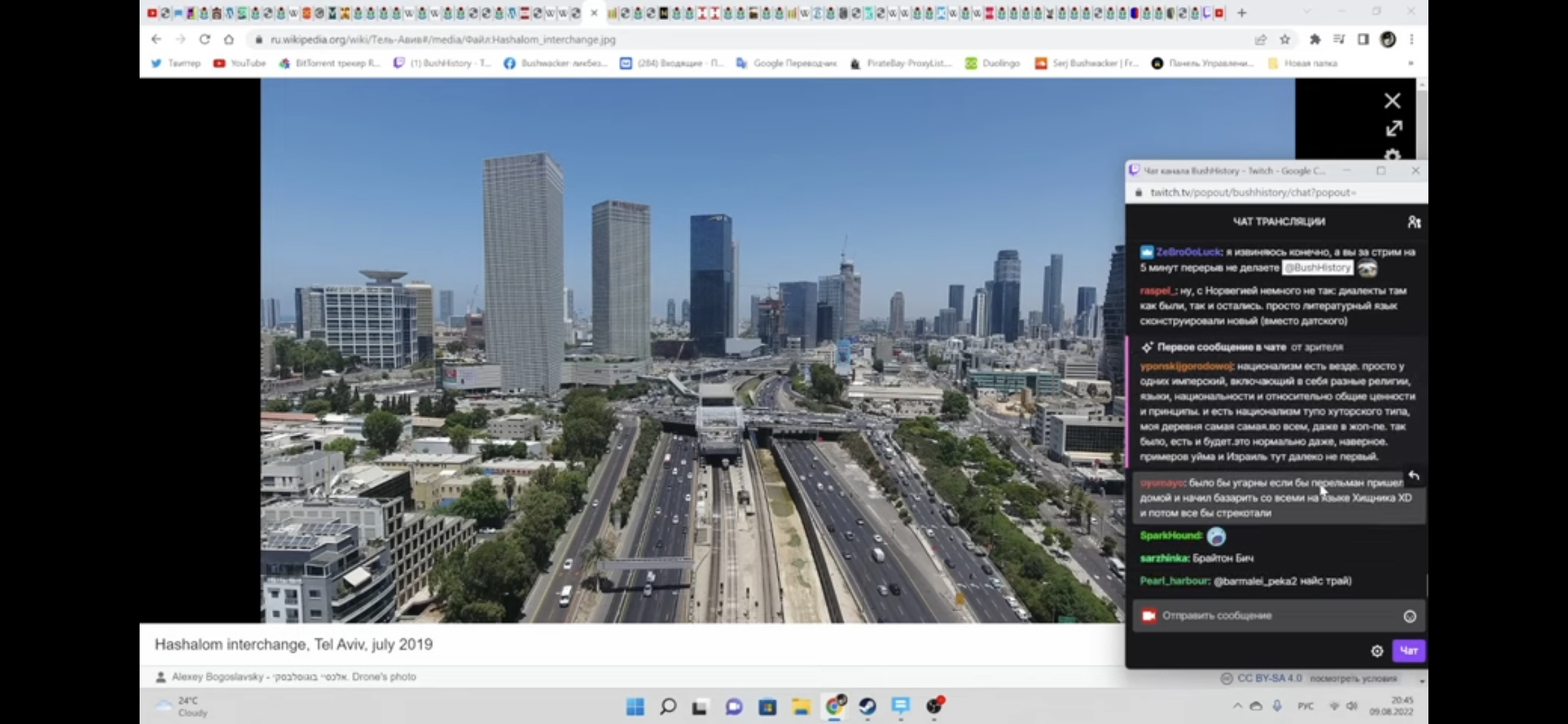Click the caption 'Hashalom interchange, Tel Aviv, july 2019'
The height and width of the screenshot is (724, 1568).
294,644
